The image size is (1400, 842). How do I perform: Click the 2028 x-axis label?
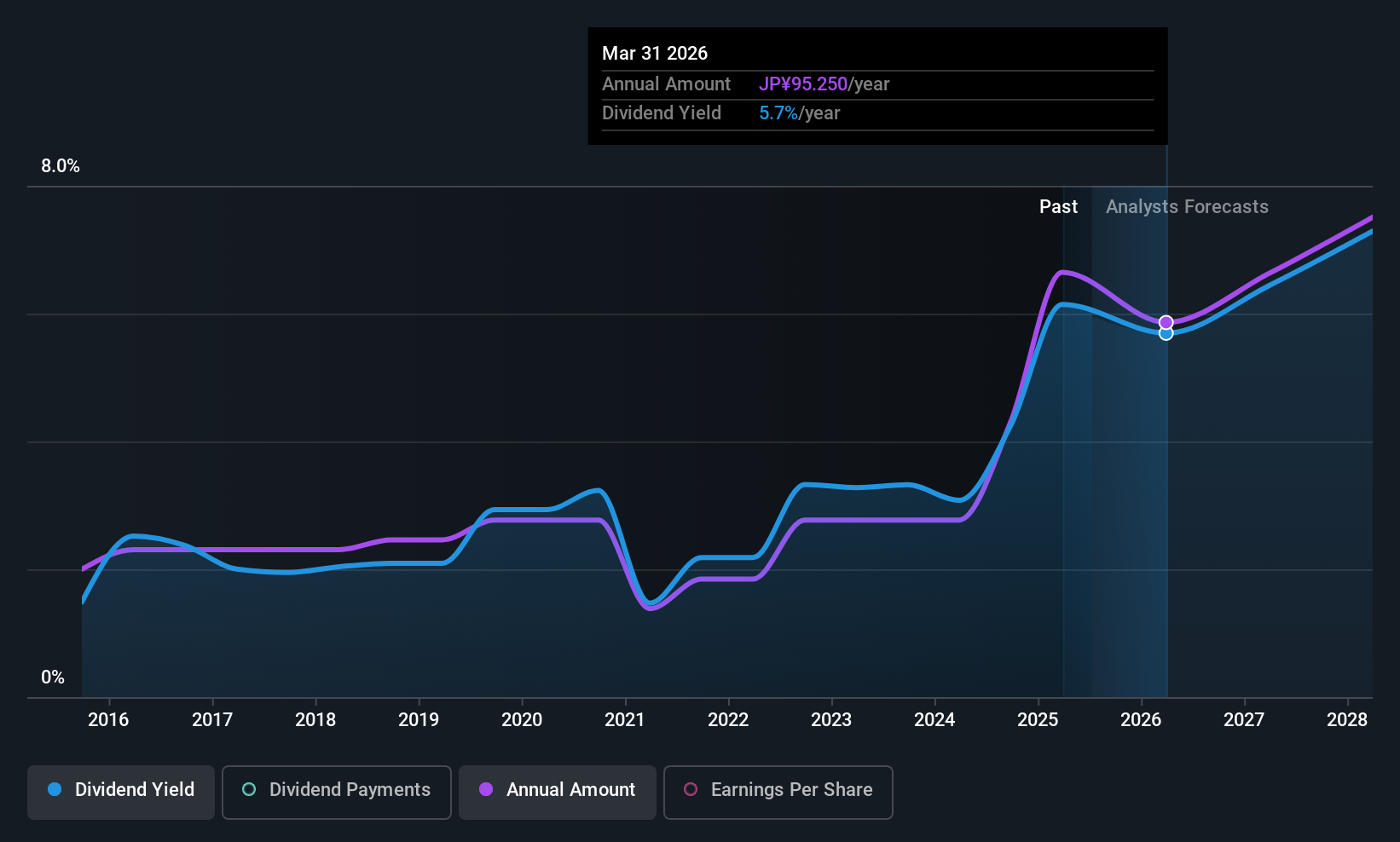tap(1347, 720)
